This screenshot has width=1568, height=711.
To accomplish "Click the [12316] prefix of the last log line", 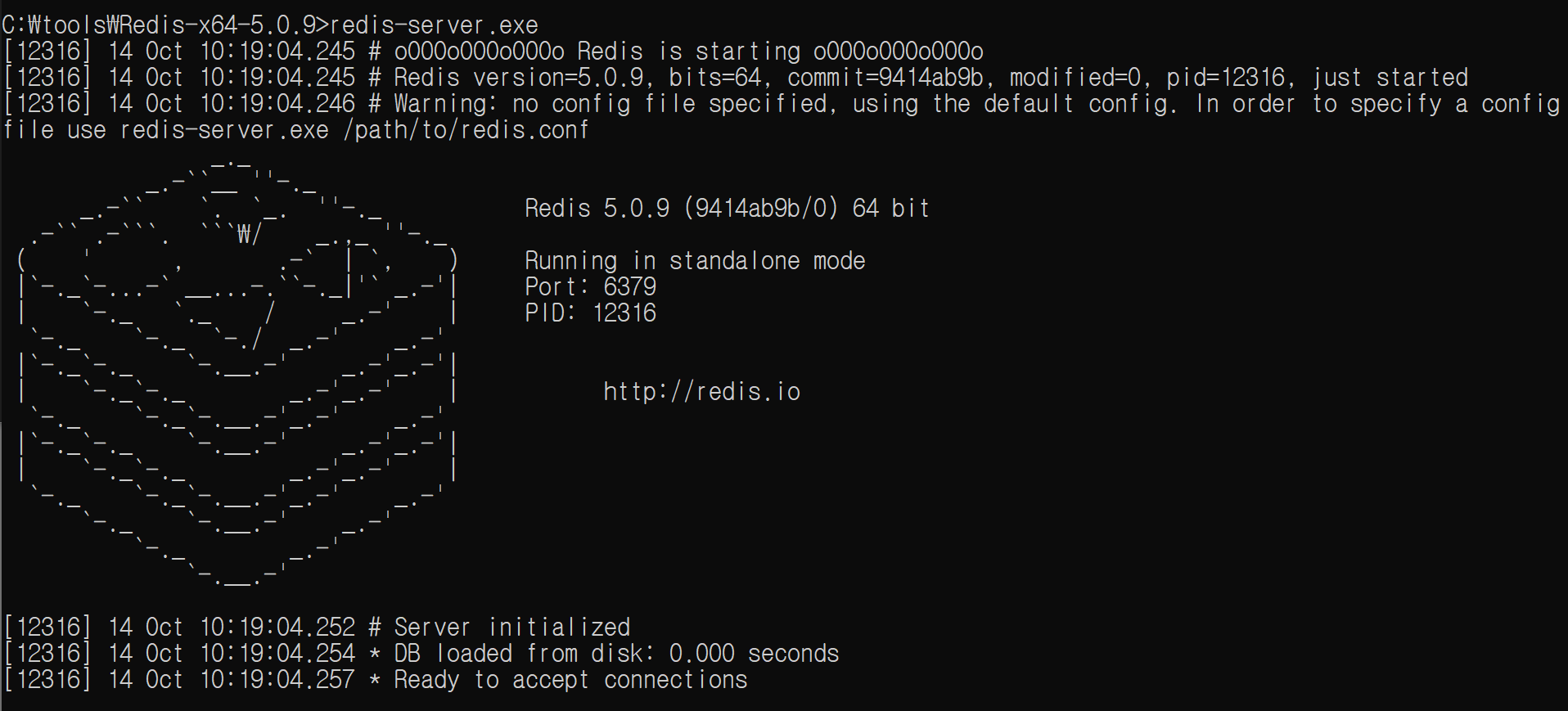I will [x=47, y=680].
